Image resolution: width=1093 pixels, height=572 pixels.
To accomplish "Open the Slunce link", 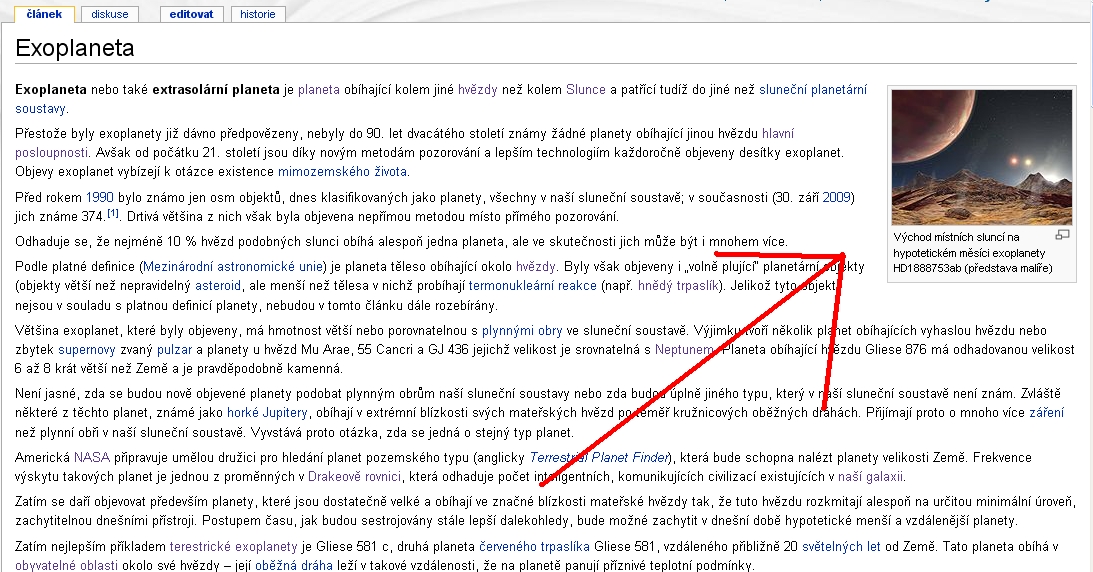I will click(x=586, y=89).
